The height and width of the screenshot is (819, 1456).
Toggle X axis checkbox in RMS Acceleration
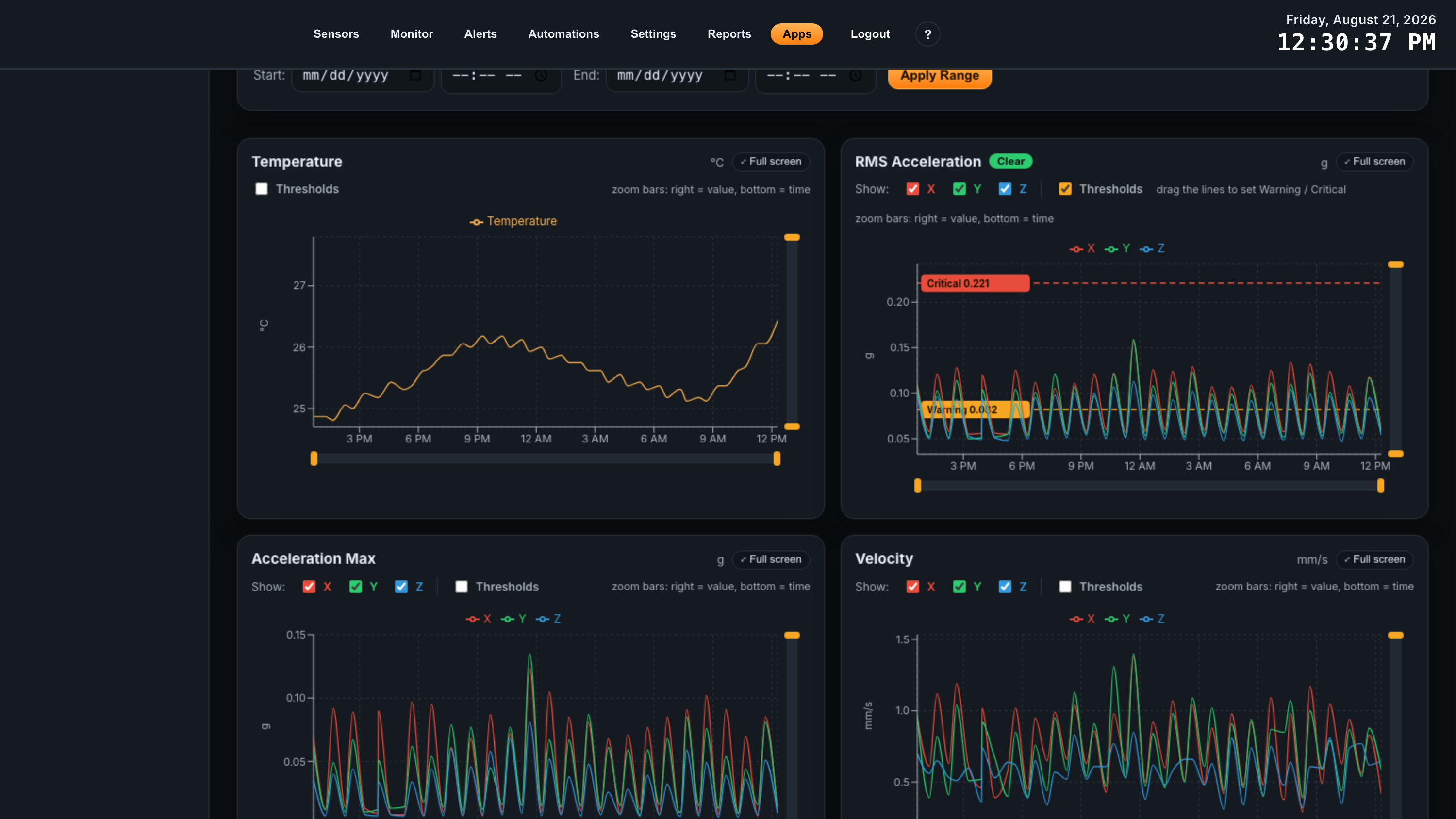912,189
